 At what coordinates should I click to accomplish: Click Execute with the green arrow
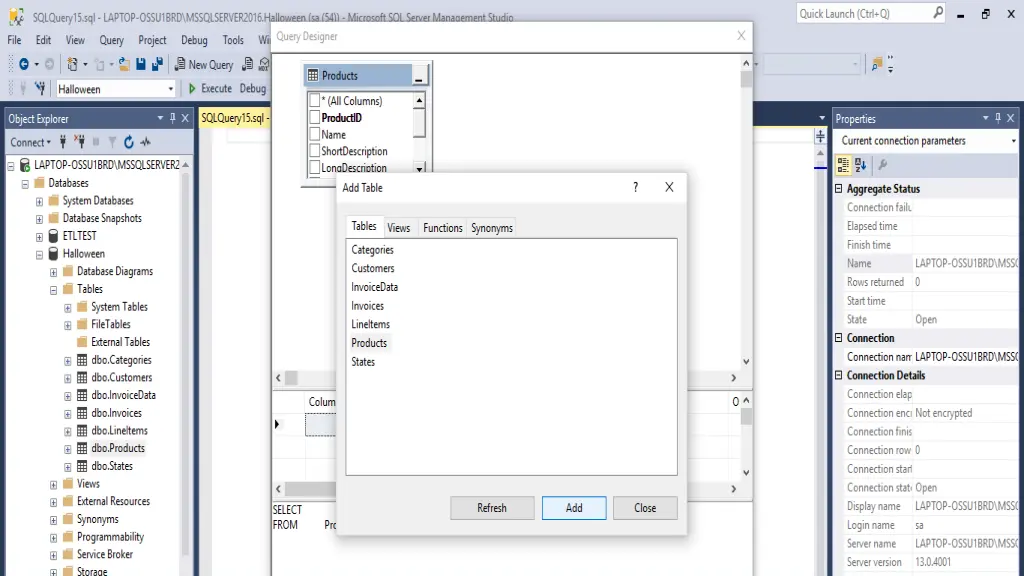pos(210,88)
